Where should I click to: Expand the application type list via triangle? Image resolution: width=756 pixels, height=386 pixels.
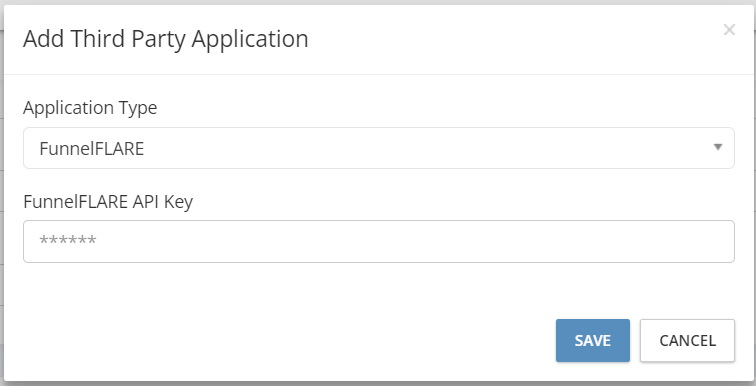[718, 147]
